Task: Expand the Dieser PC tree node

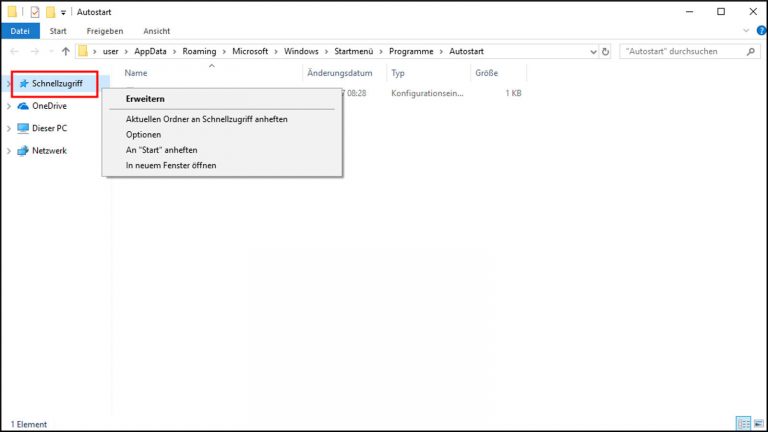Action: coord(9,128)
